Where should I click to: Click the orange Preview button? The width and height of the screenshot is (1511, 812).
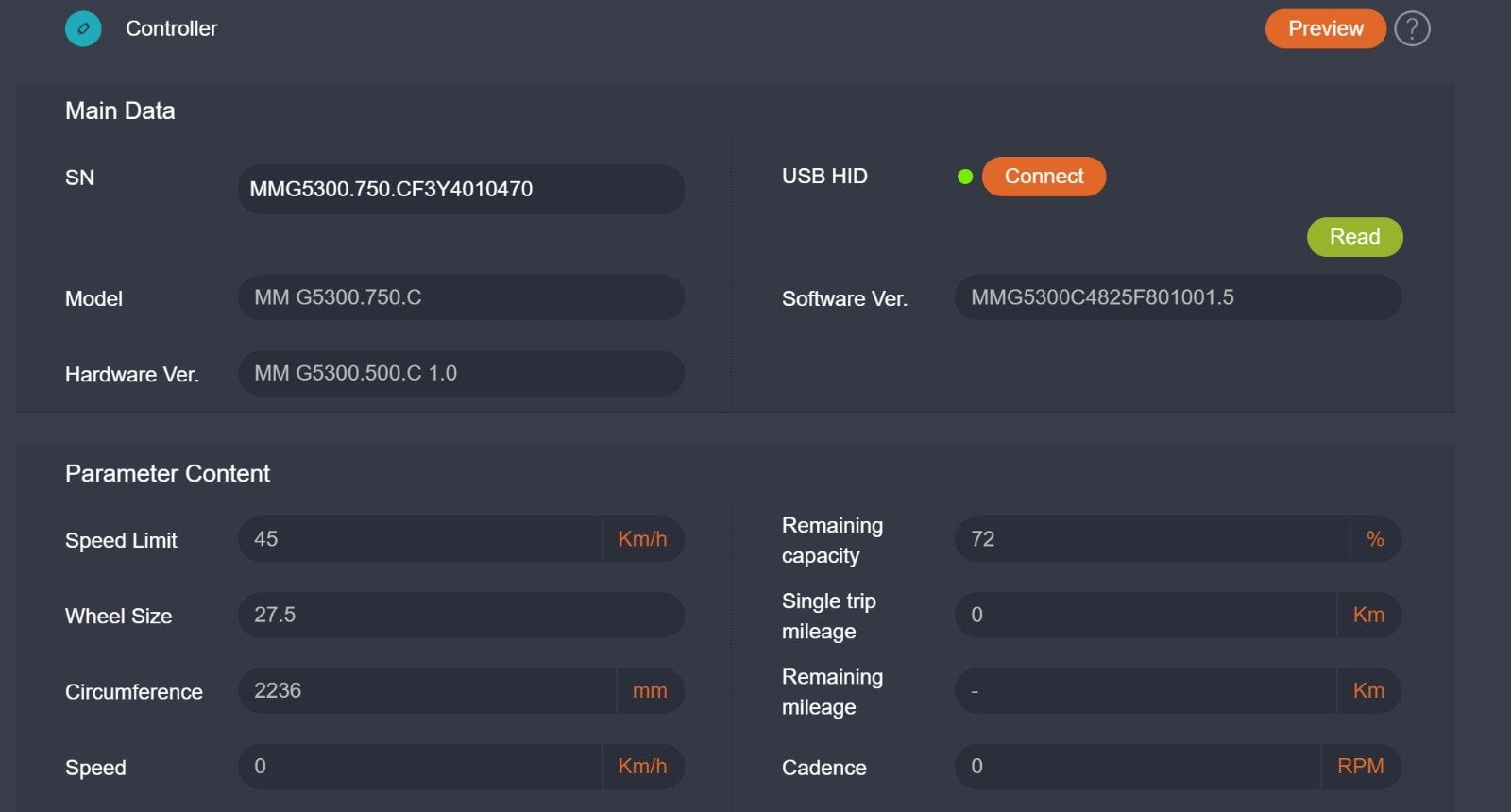[x=1325, y=28]
